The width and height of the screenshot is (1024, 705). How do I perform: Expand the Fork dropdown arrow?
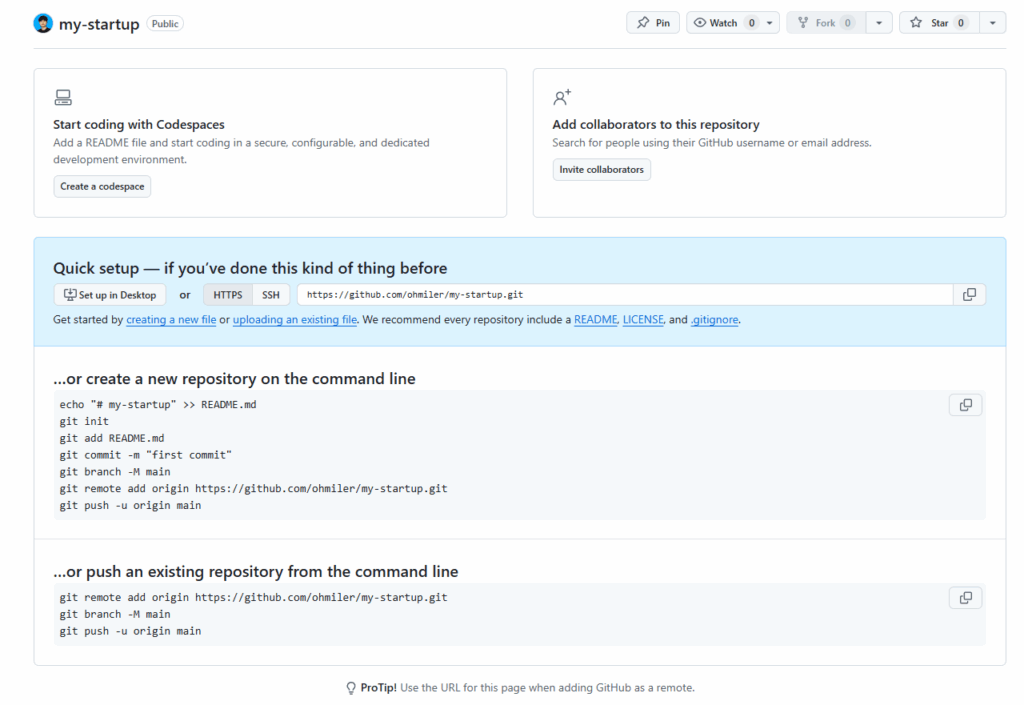(x=878, y=23)
